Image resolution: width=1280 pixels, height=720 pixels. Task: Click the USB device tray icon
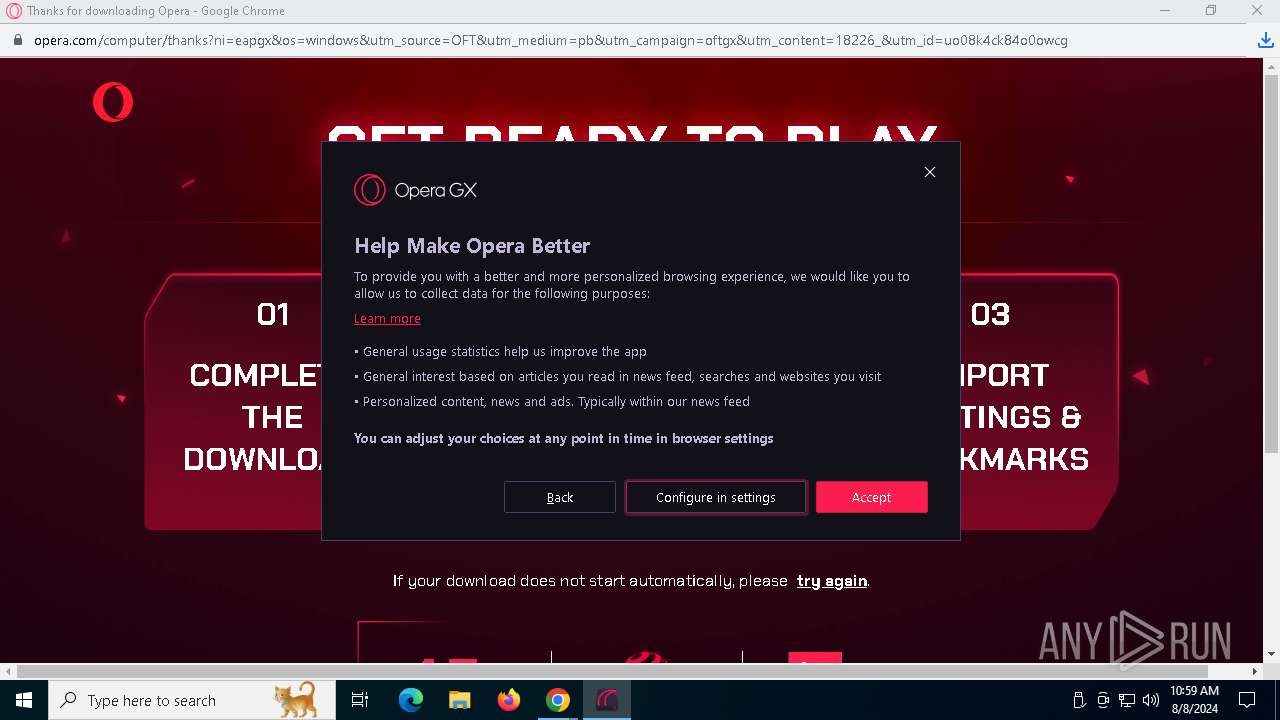pyautogui.click(x=1079, y=700)
